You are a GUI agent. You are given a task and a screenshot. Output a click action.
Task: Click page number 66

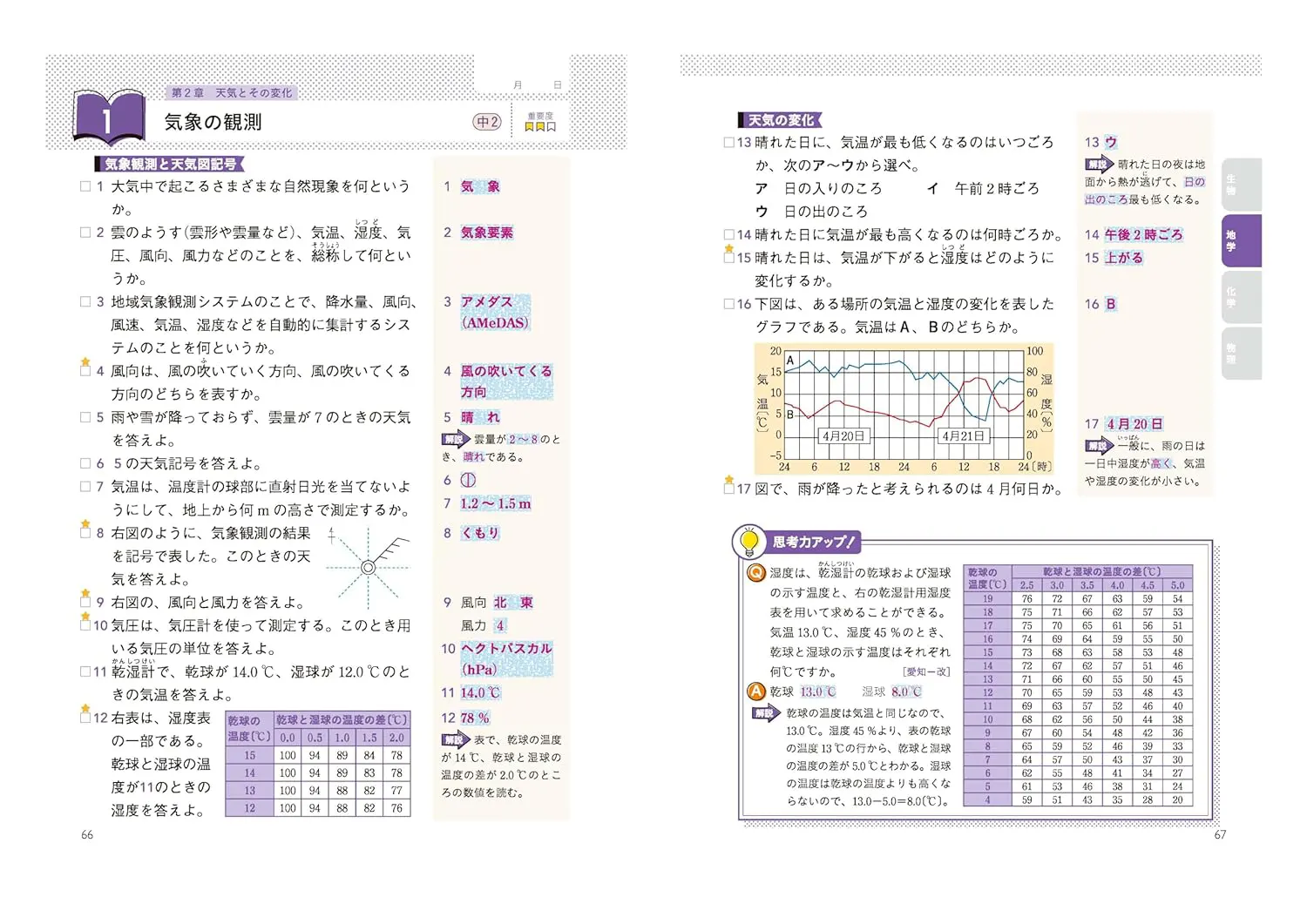[87, 834]
